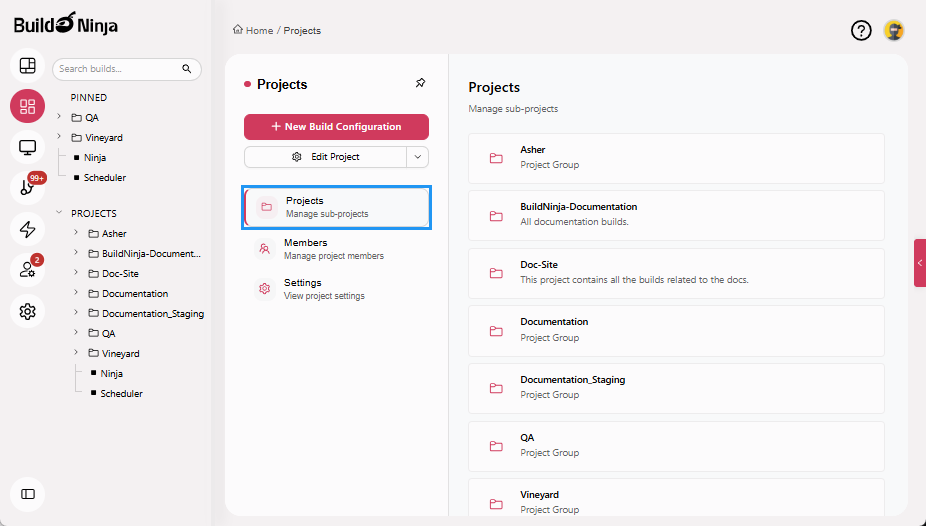The width and height of the screenshot is (926, 526).
Task: Open the help question mark icon
Action: click(x=861, y=30)
